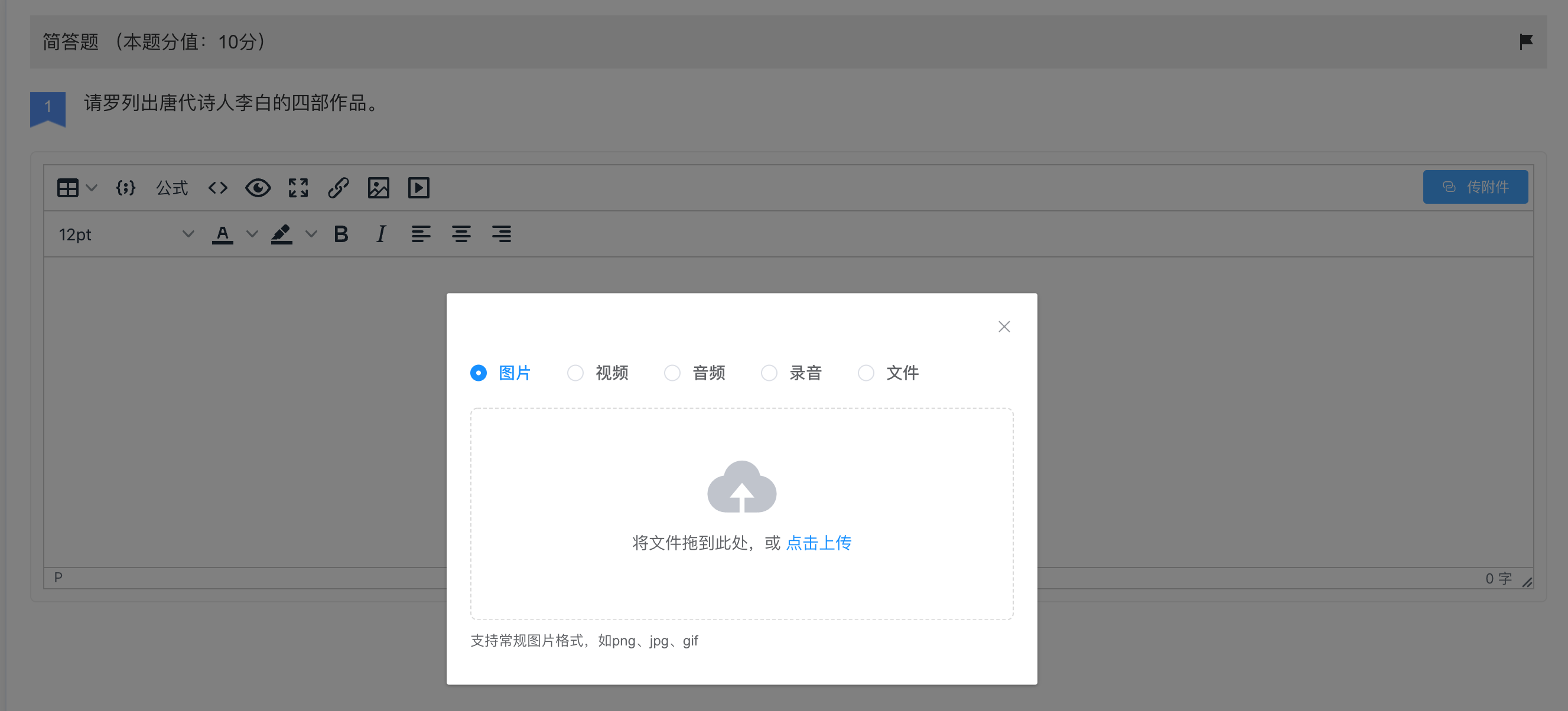This screenshot has width=1568, height=711.
Task: Click the 传附件 upload attachment button
Action: click(1475, 187)
